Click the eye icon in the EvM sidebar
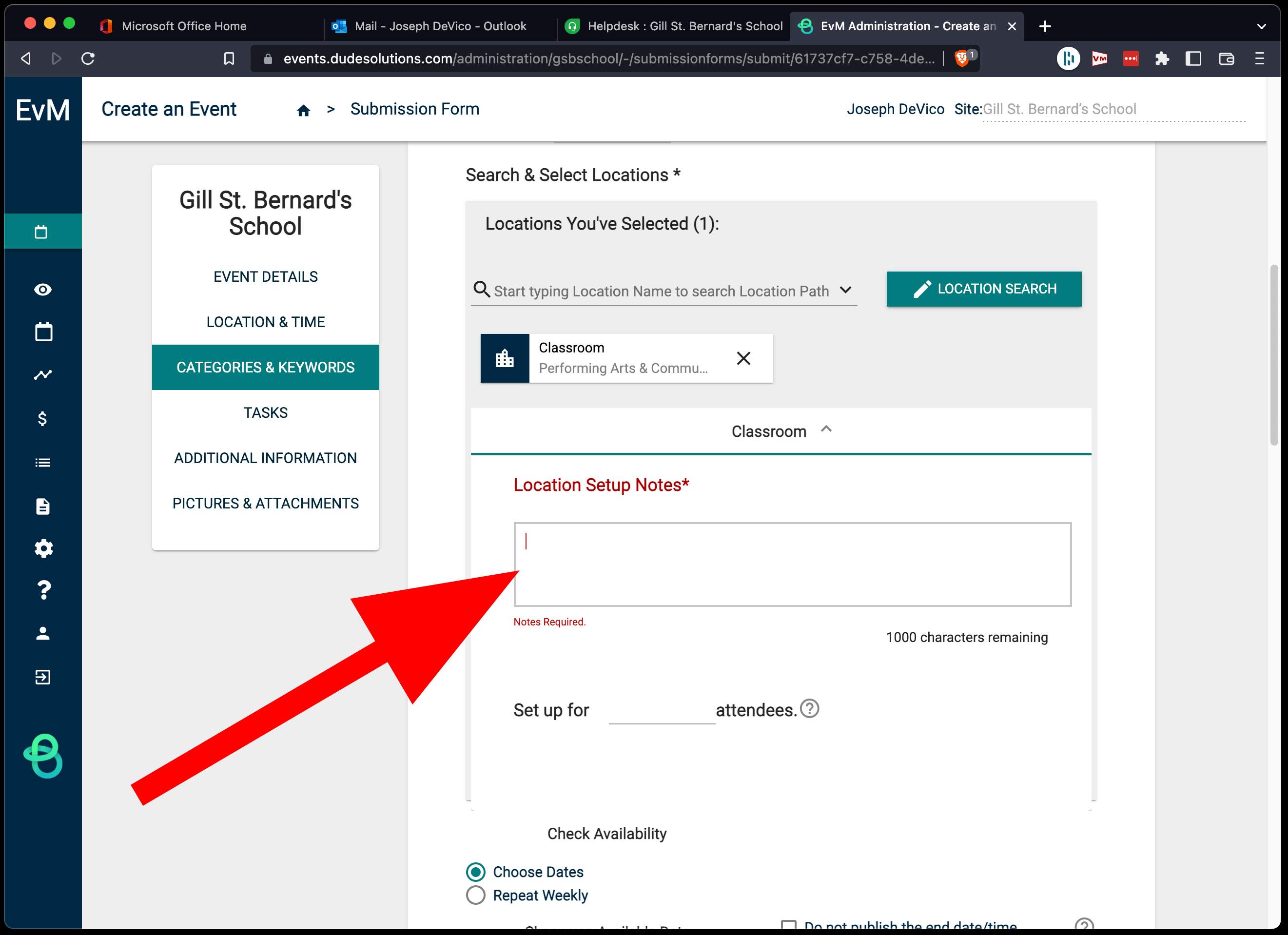The image size is (1288, 935). click(x=42, y=290)
